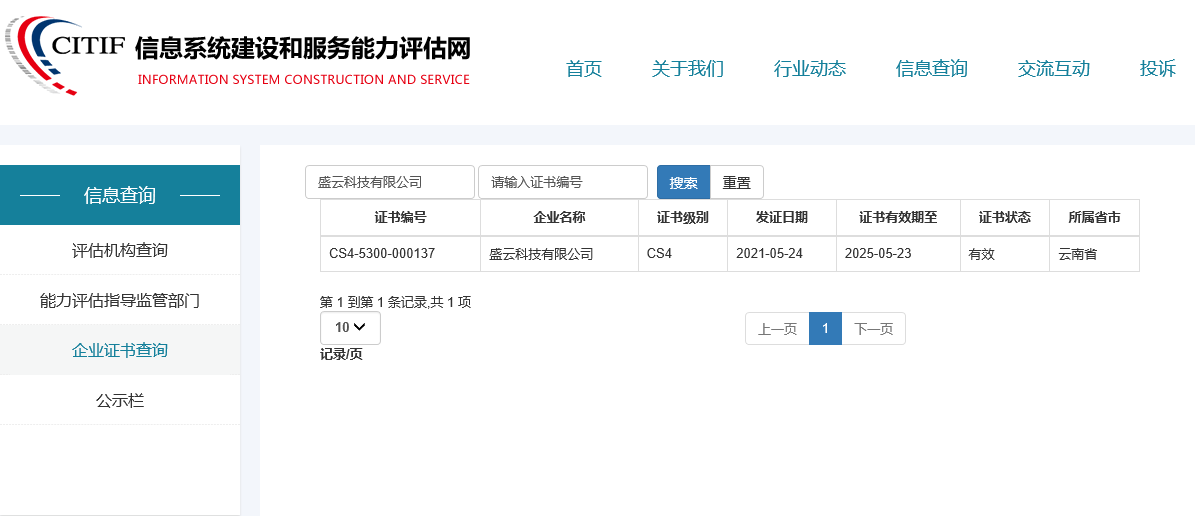Screen dimensions: 1195x516
Task: Click the 有效 status cell
Action: [x=1005, y=254]
